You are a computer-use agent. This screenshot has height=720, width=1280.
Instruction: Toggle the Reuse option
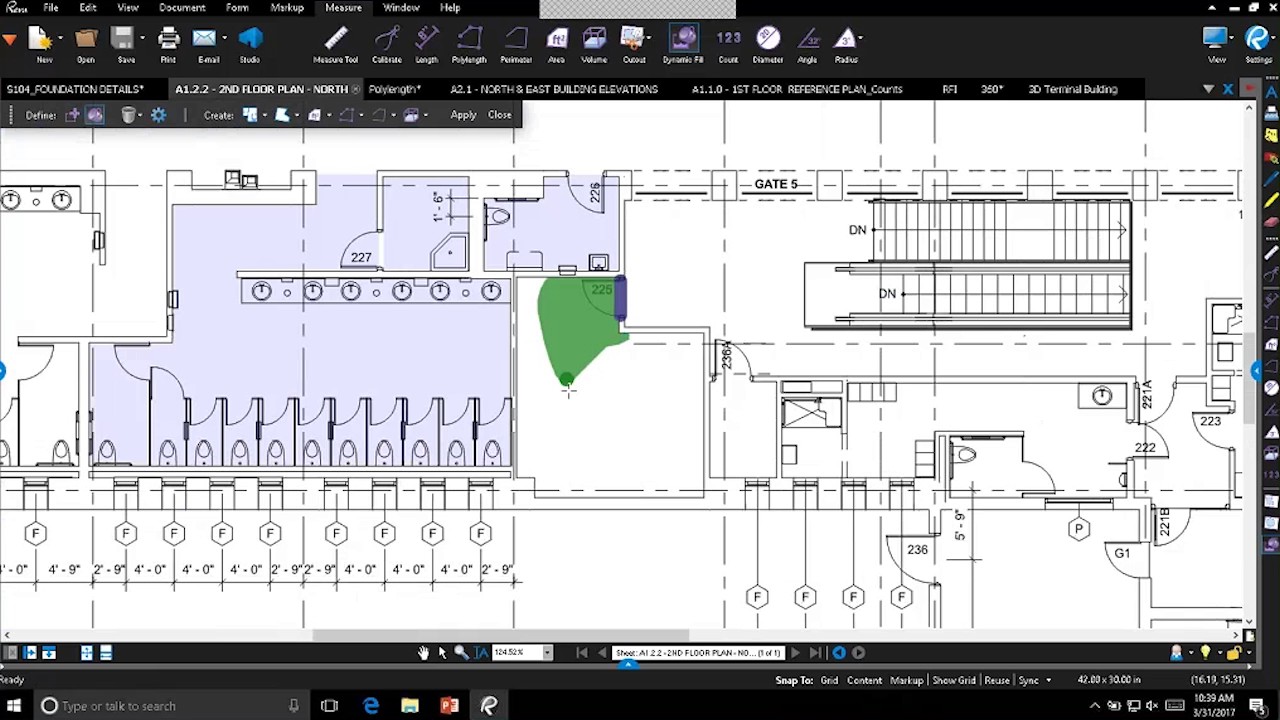996,680
